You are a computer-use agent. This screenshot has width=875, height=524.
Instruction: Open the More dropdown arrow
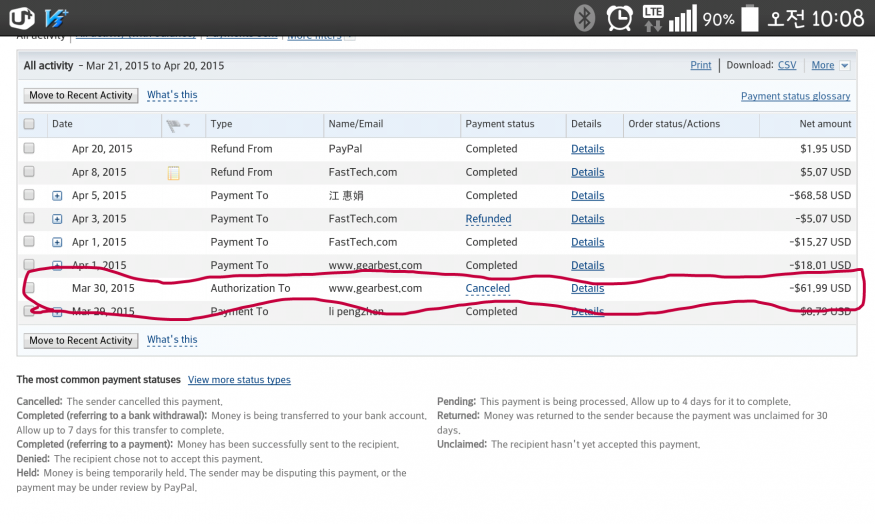click(x=845, y=66)
